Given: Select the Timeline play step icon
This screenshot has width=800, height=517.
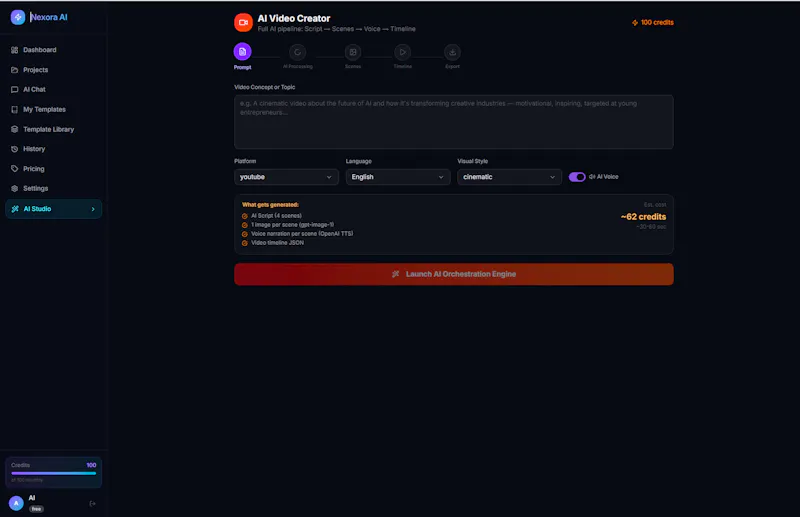Looking at the screenshot, I should click(x=403, y=52).
